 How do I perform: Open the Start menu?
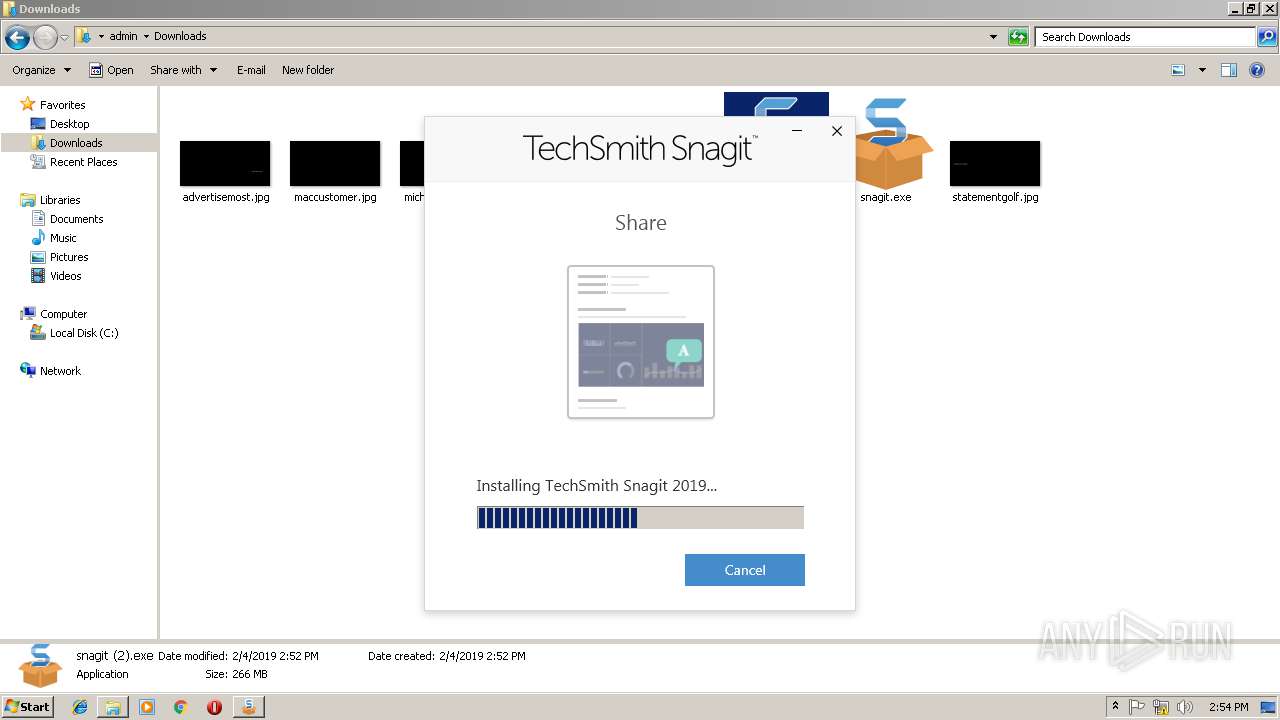[x=28, y=707]
